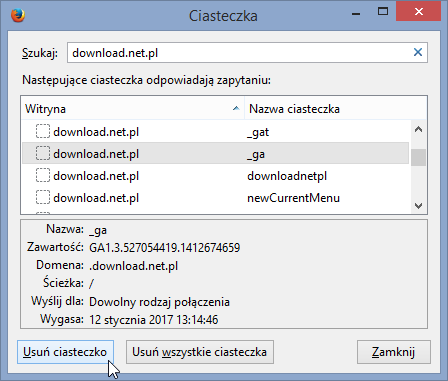Click the Zamknij button

pyautogui.click(x=394, y=352)
